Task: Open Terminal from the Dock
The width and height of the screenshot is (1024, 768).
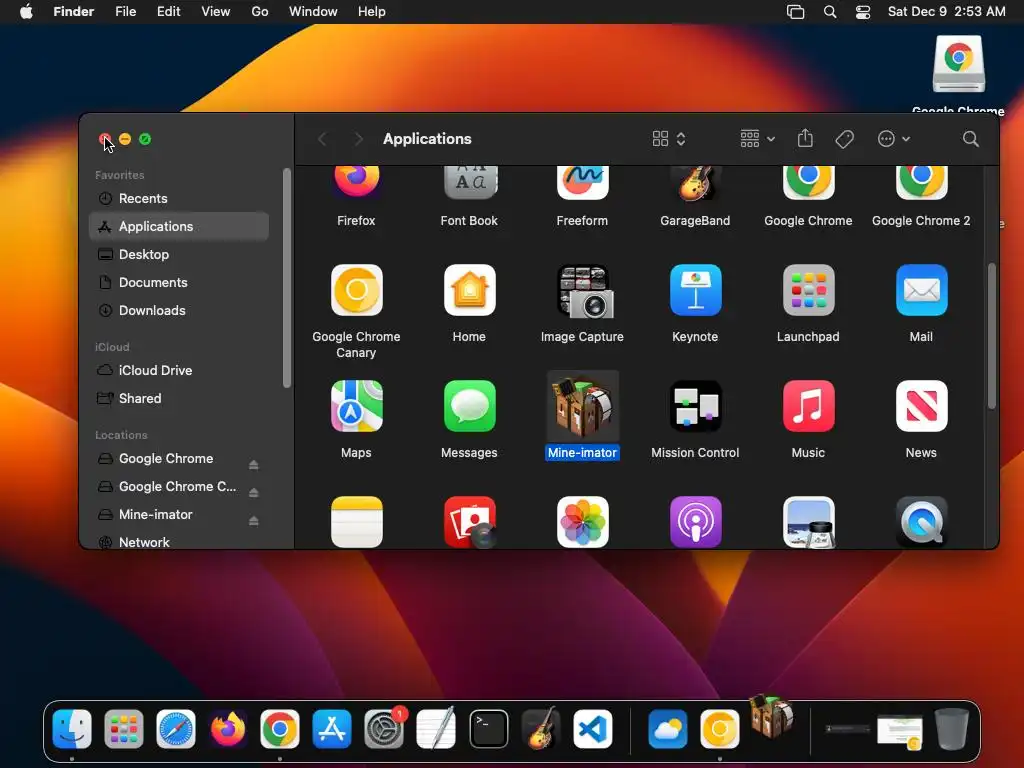Action: click(x=488, y=729)
